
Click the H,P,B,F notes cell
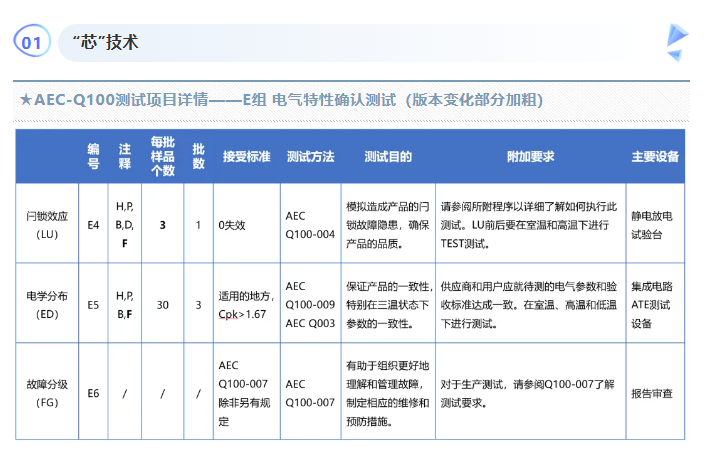(125, 305)
